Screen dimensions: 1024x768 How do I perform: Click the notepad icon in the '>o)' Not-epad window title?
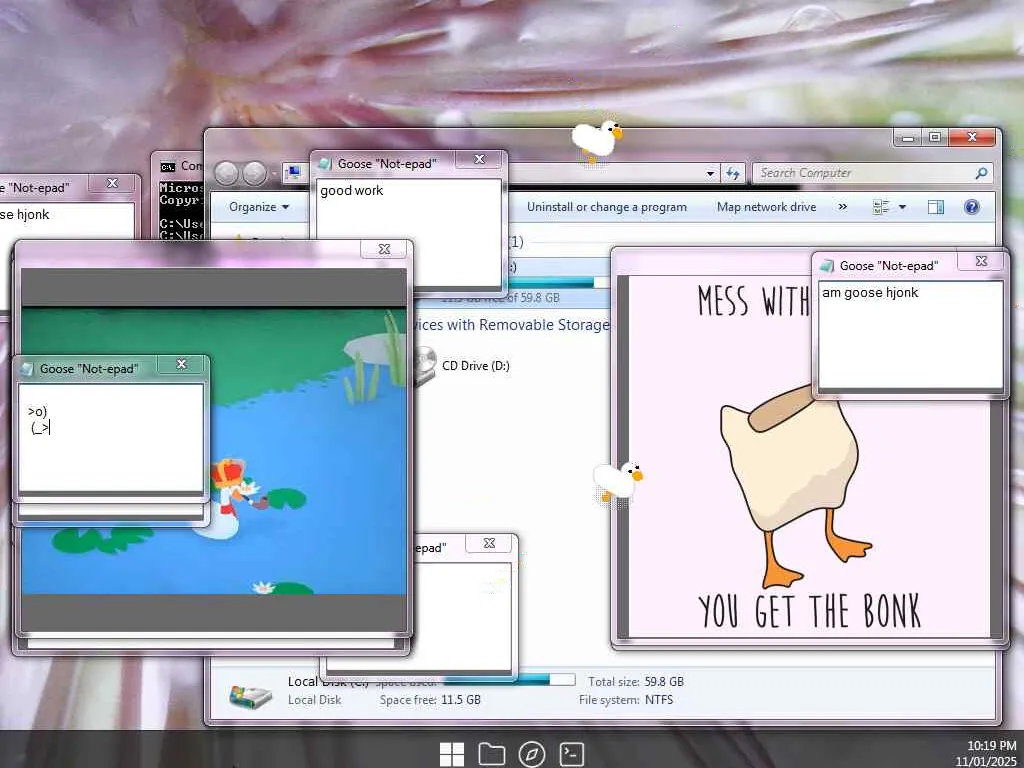click(27, 369)
